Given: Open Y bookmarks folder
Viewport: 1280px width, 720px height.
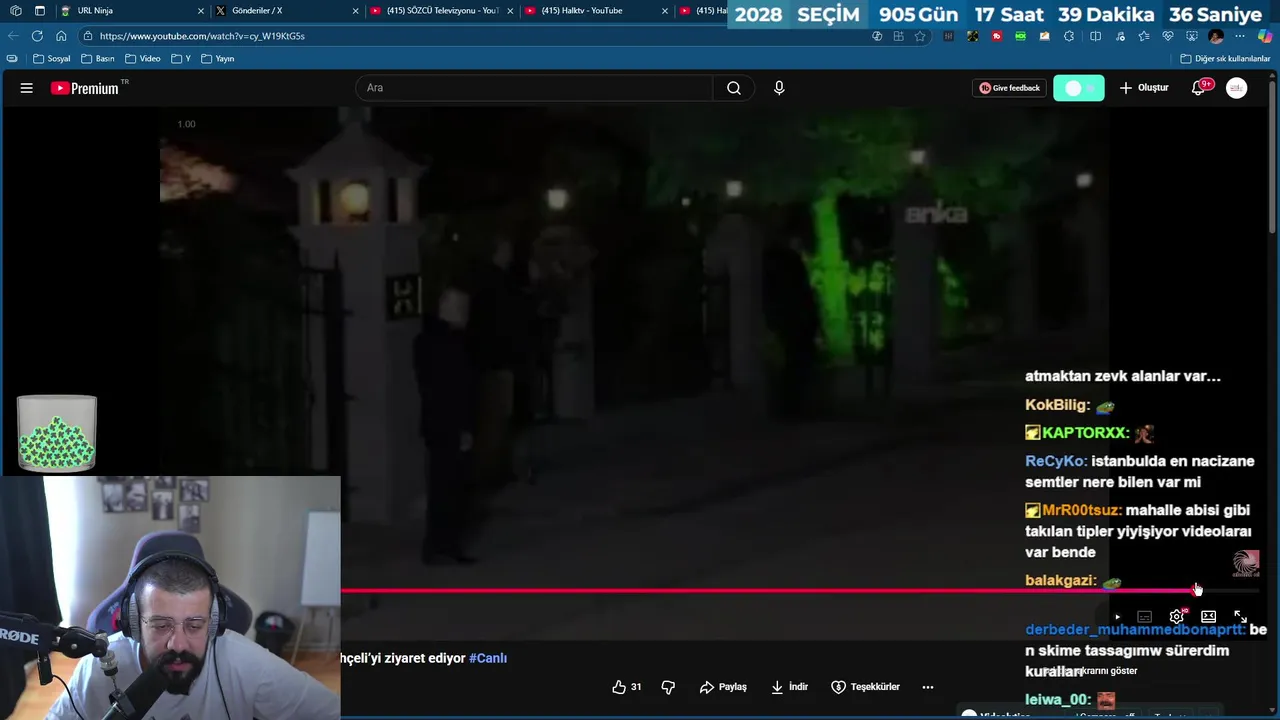Looking at the screenshot, I should point(181,59).
